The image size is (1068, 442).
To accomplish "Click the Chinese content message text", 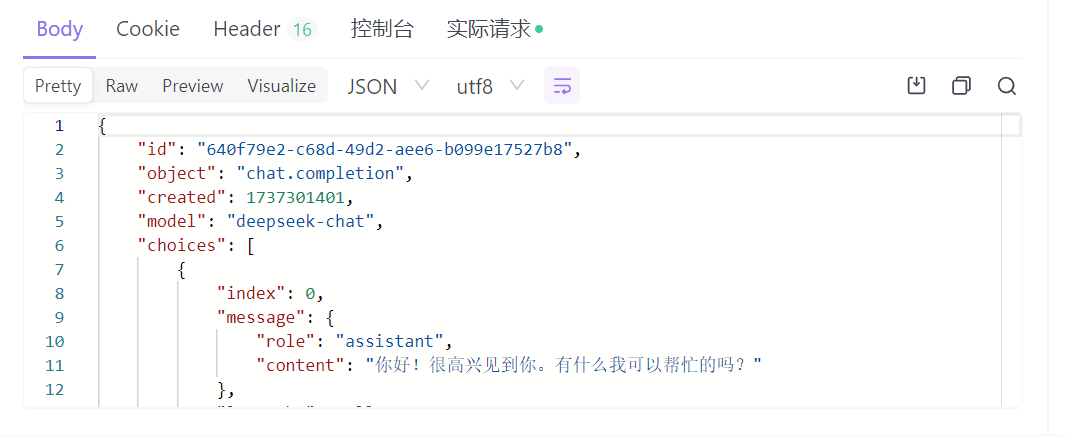I will tap(563, 365).
